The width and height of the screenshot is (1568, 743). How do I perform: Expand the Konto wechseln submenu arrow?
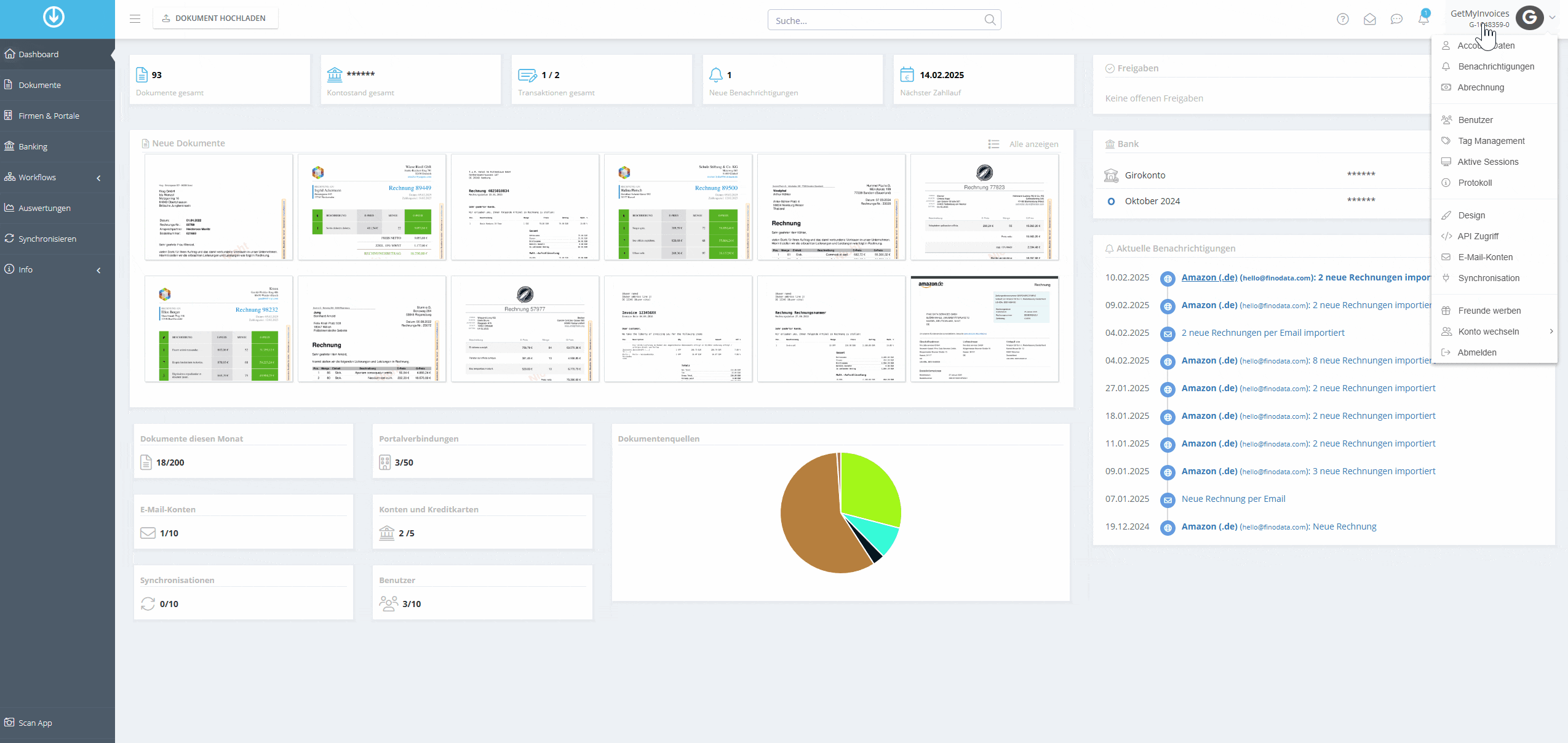point(1551,332)
